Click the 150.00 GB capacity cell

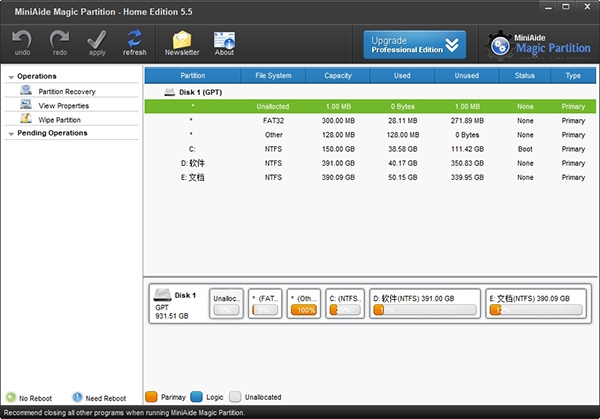click(338, 149)
